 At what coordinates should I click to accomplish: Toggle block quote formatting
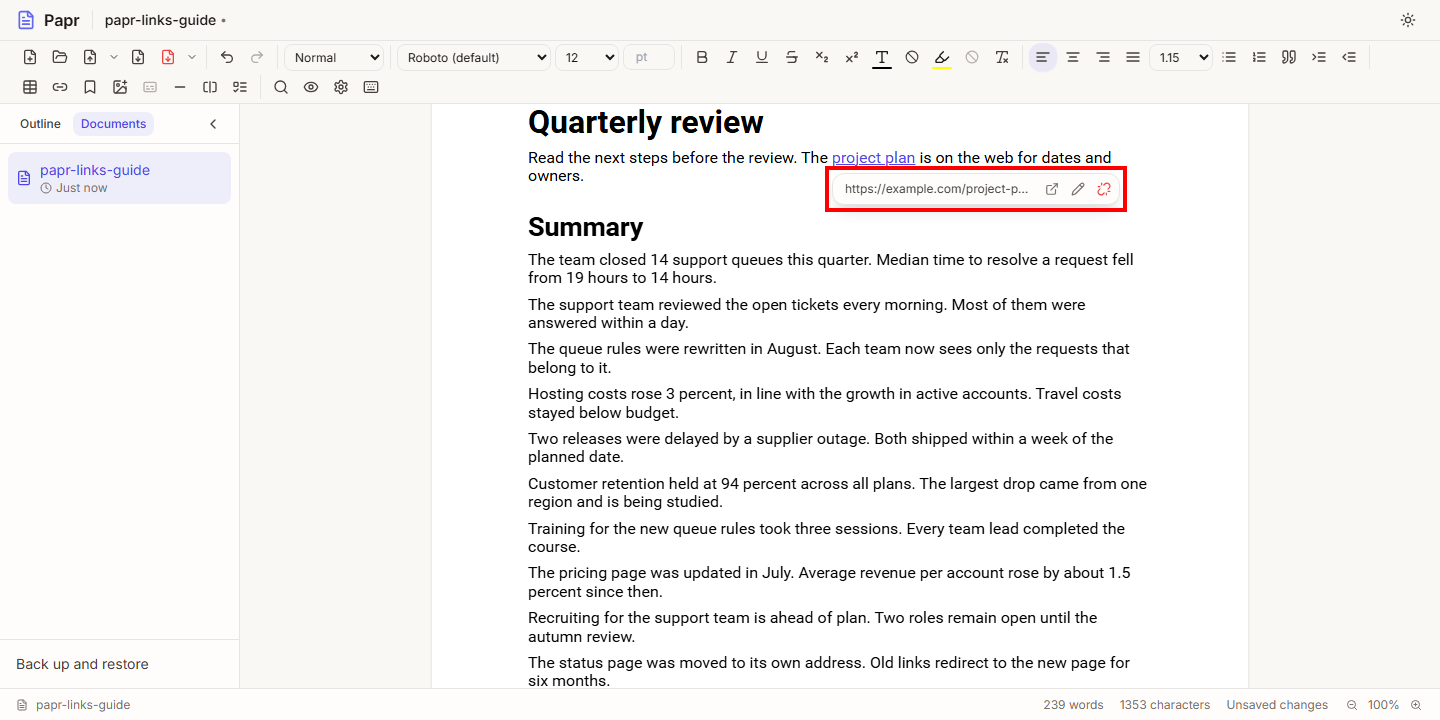pyautogui.click(x=1289, y=57)
